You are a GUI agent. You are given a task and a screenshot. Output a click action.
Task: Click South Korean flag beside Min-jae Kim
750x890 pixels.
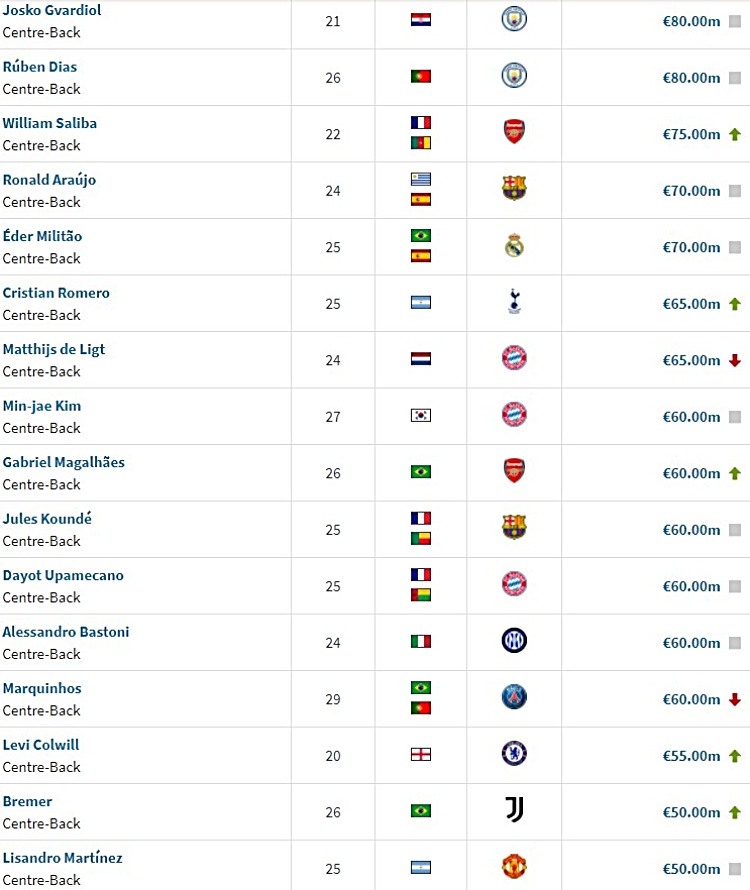(x=421, y=415)
